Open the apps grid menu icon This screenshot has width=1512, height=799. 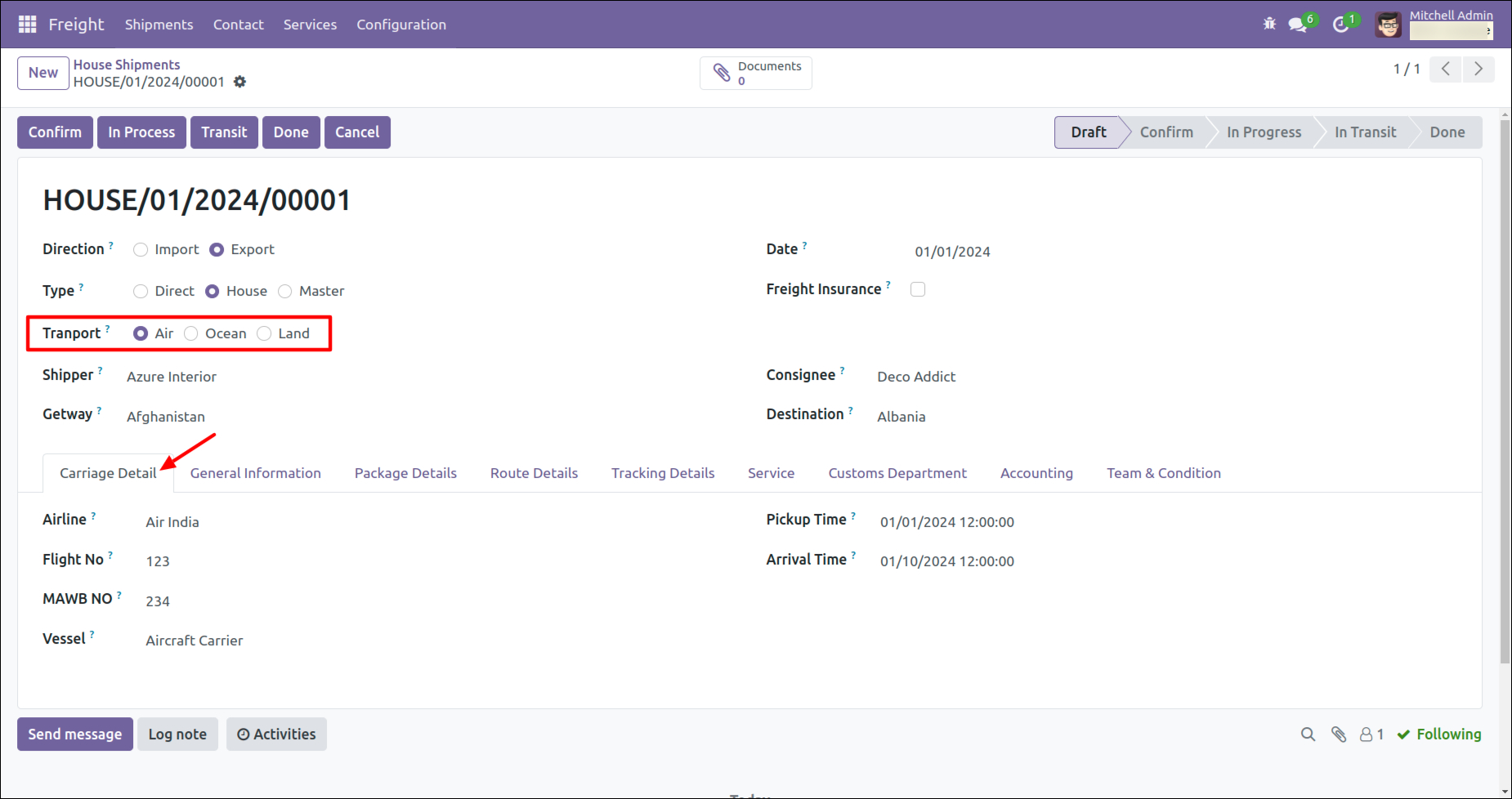(x=27, y=25)
